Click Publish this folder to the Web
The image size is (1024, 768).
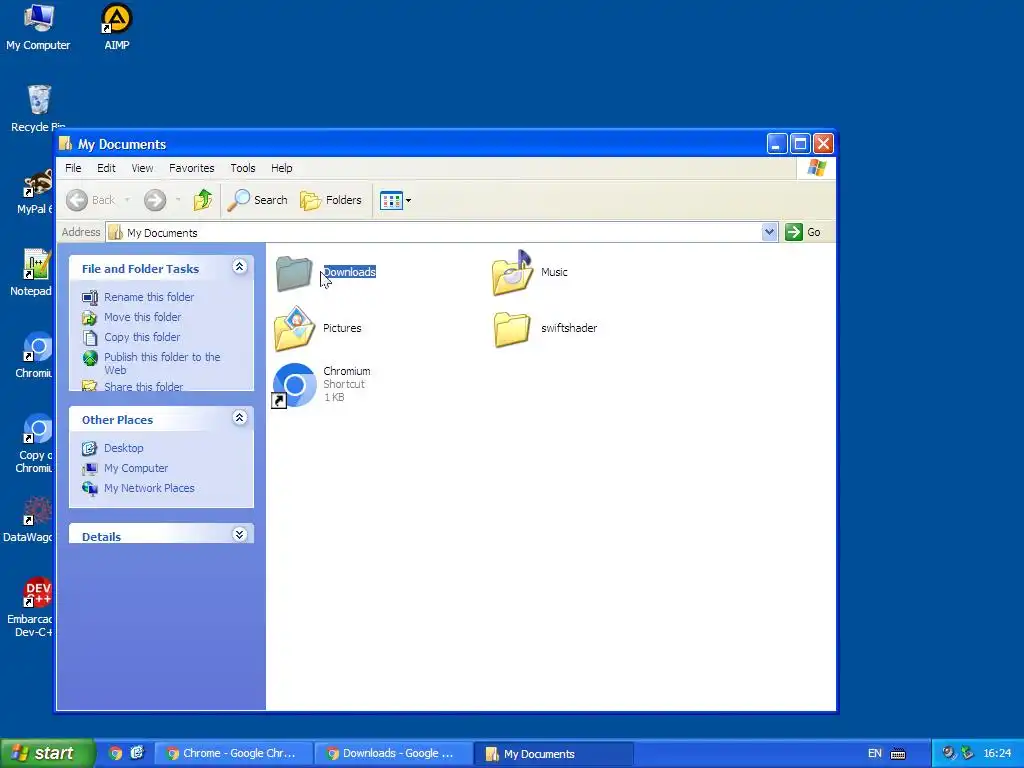[162, 363]
